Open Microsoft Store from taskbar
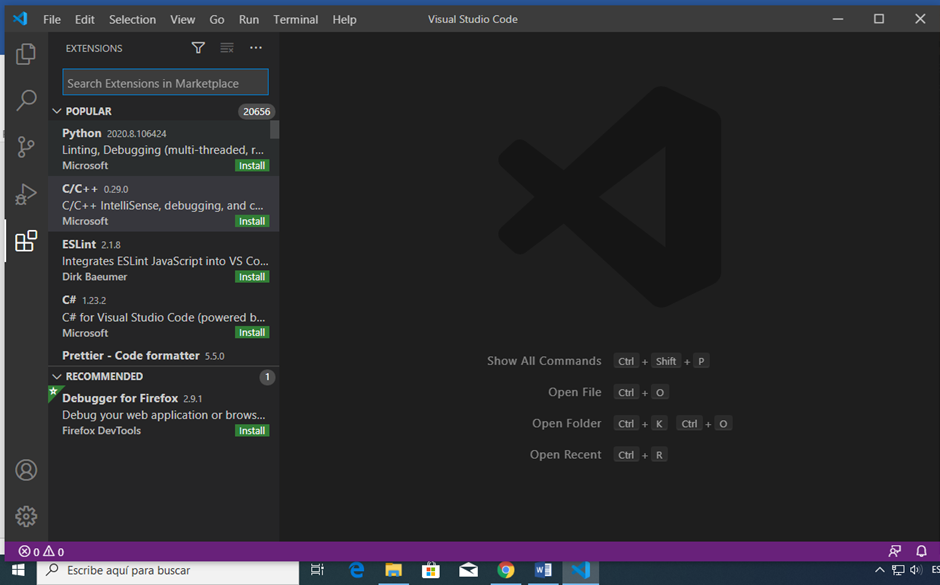This screenshot has width=940, height=585. (x=430, y=570)
